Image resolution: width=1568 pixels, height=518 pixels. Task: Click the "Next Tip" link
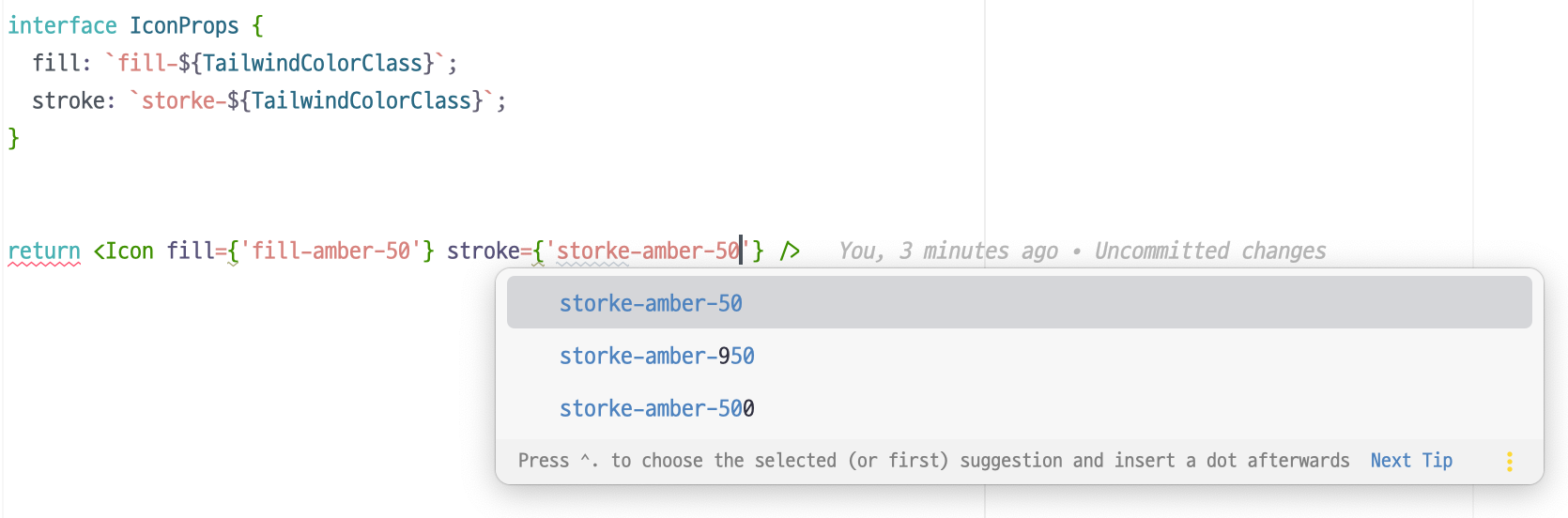(x=1410, y=461)
